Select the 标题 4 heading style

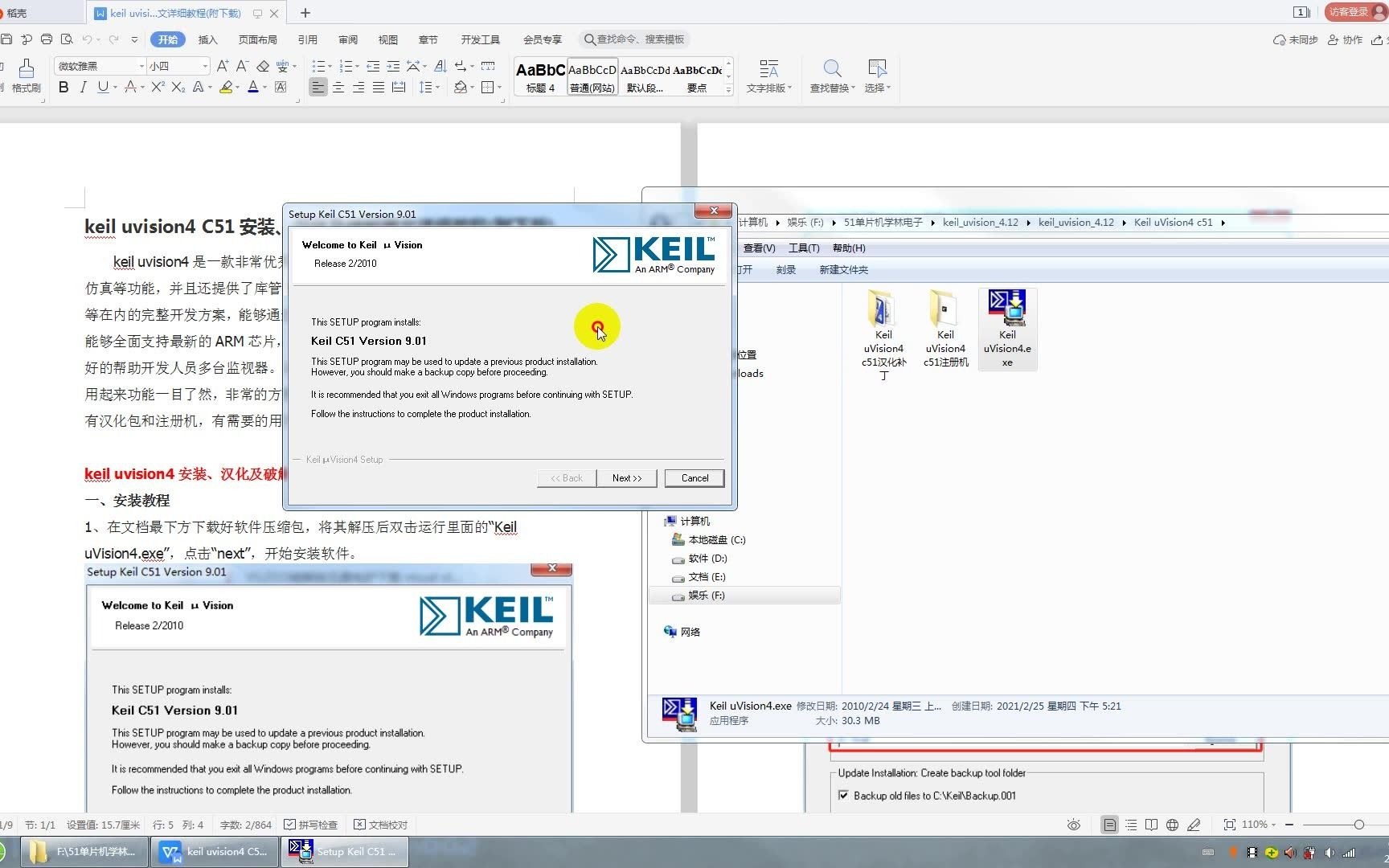[540, 77]
